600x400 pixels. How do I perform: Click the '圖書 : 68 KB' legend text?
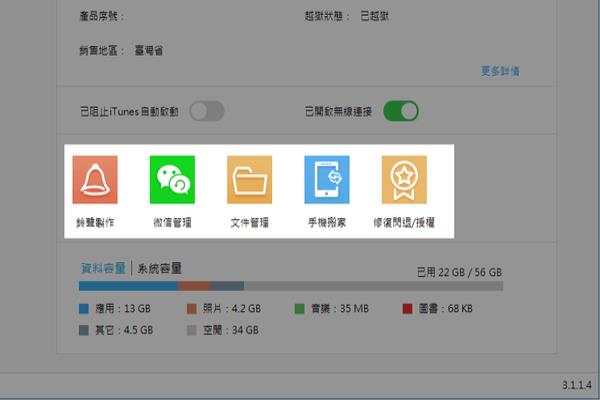446,309
